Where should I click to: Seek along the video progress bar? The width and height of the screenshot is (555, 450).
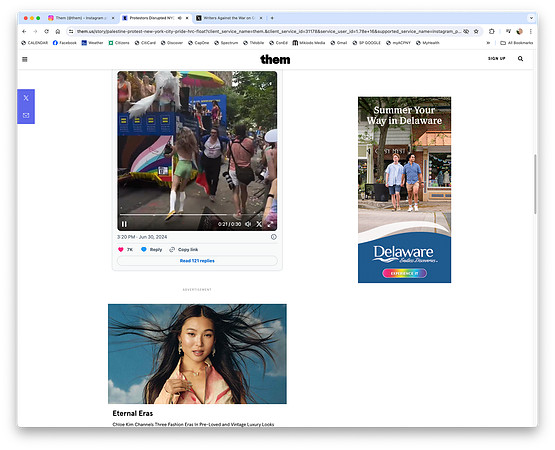coord(197,215)
